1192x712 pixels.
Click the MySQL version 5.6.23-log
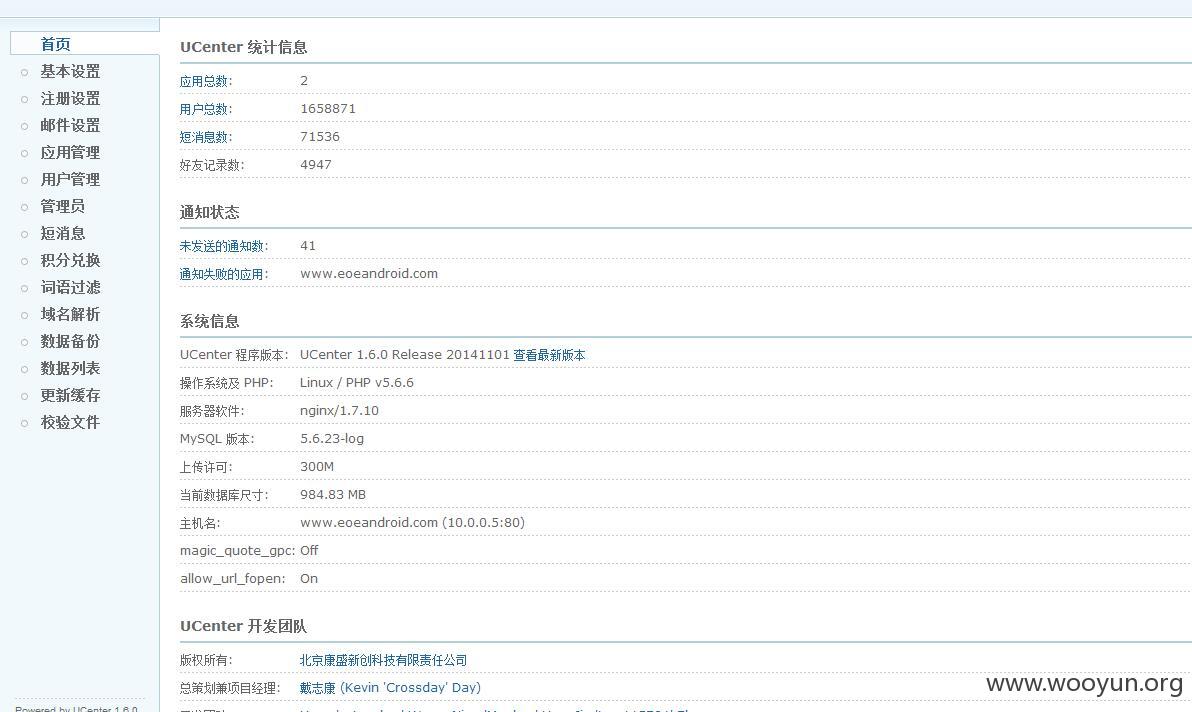coord(332,438)
